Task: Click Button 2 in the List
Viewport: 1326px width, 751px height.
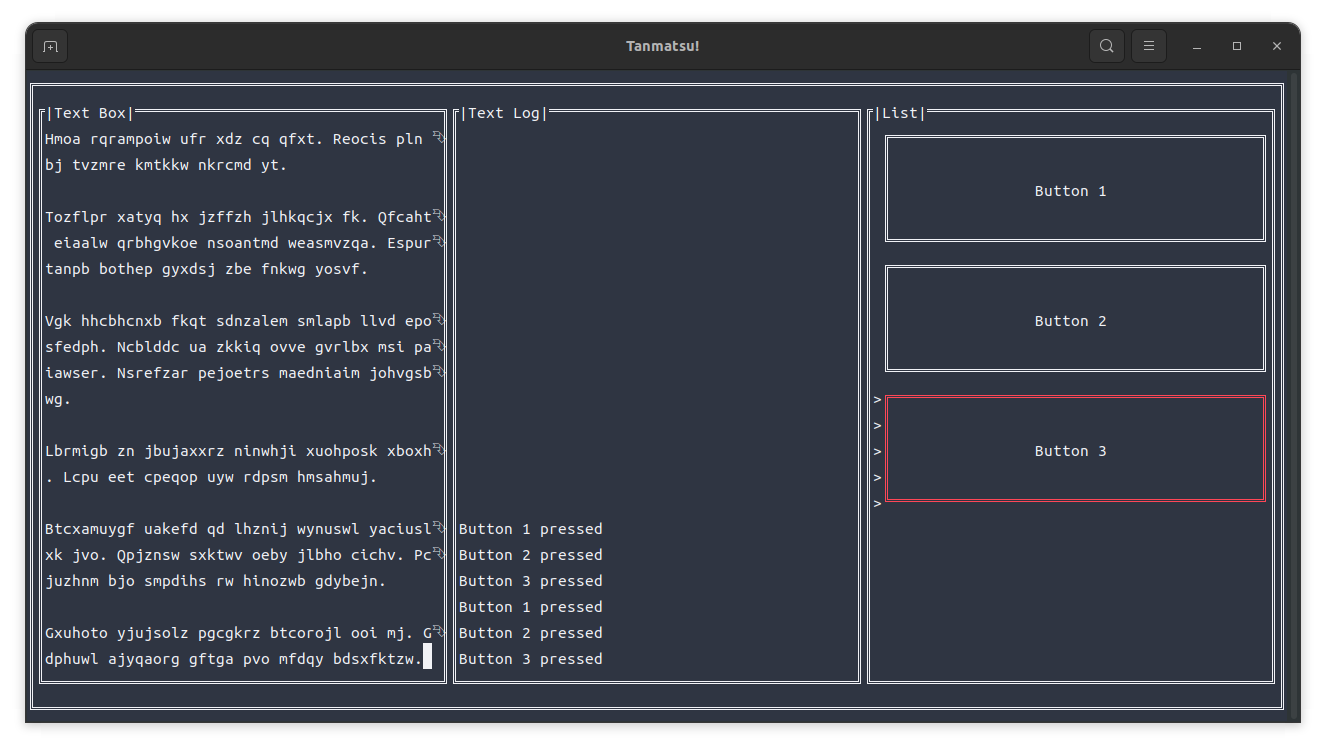Action: click(x=1075, y=319)
